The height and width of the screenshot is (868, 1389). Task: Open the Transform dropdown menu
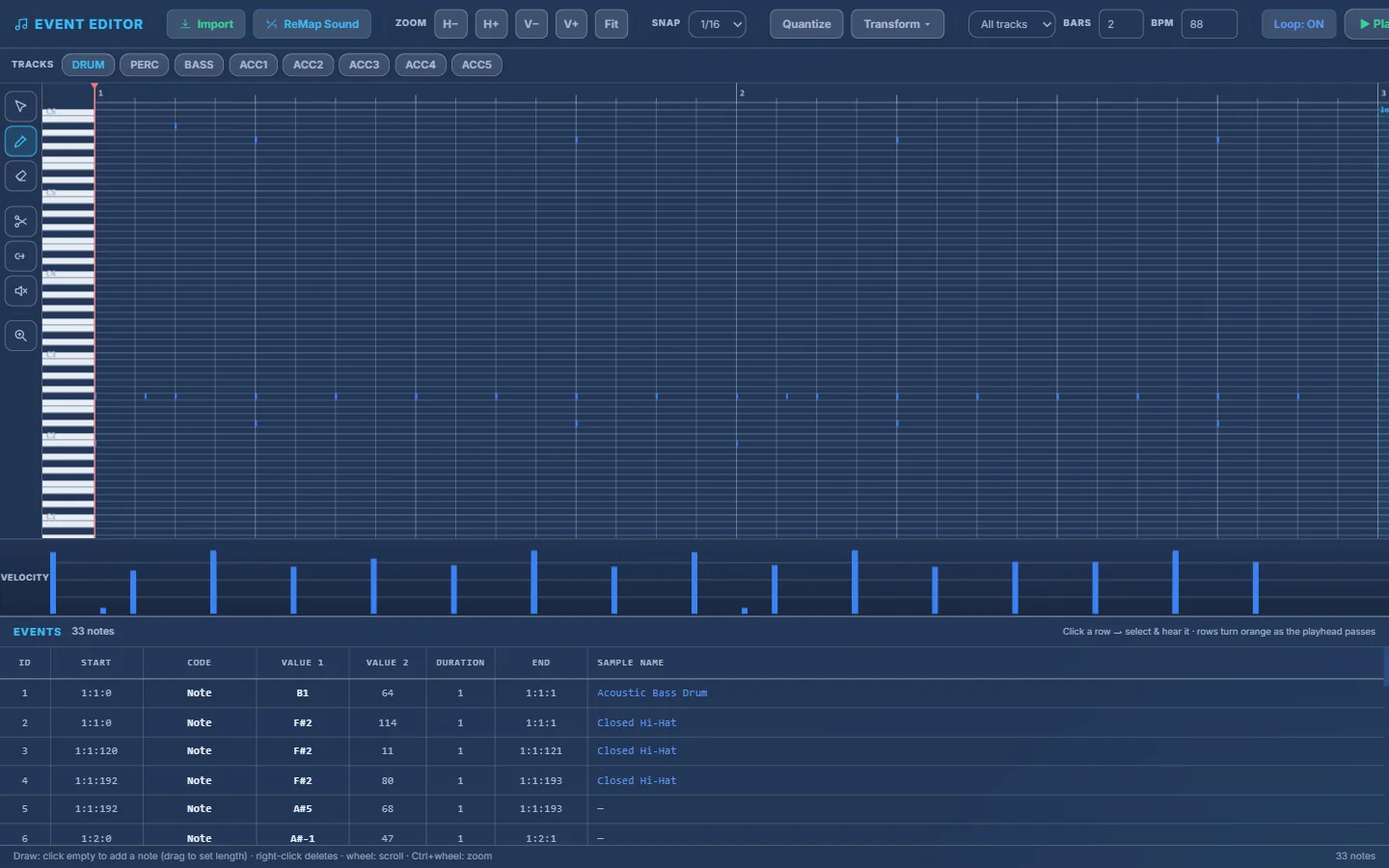(x=897, y=24)
